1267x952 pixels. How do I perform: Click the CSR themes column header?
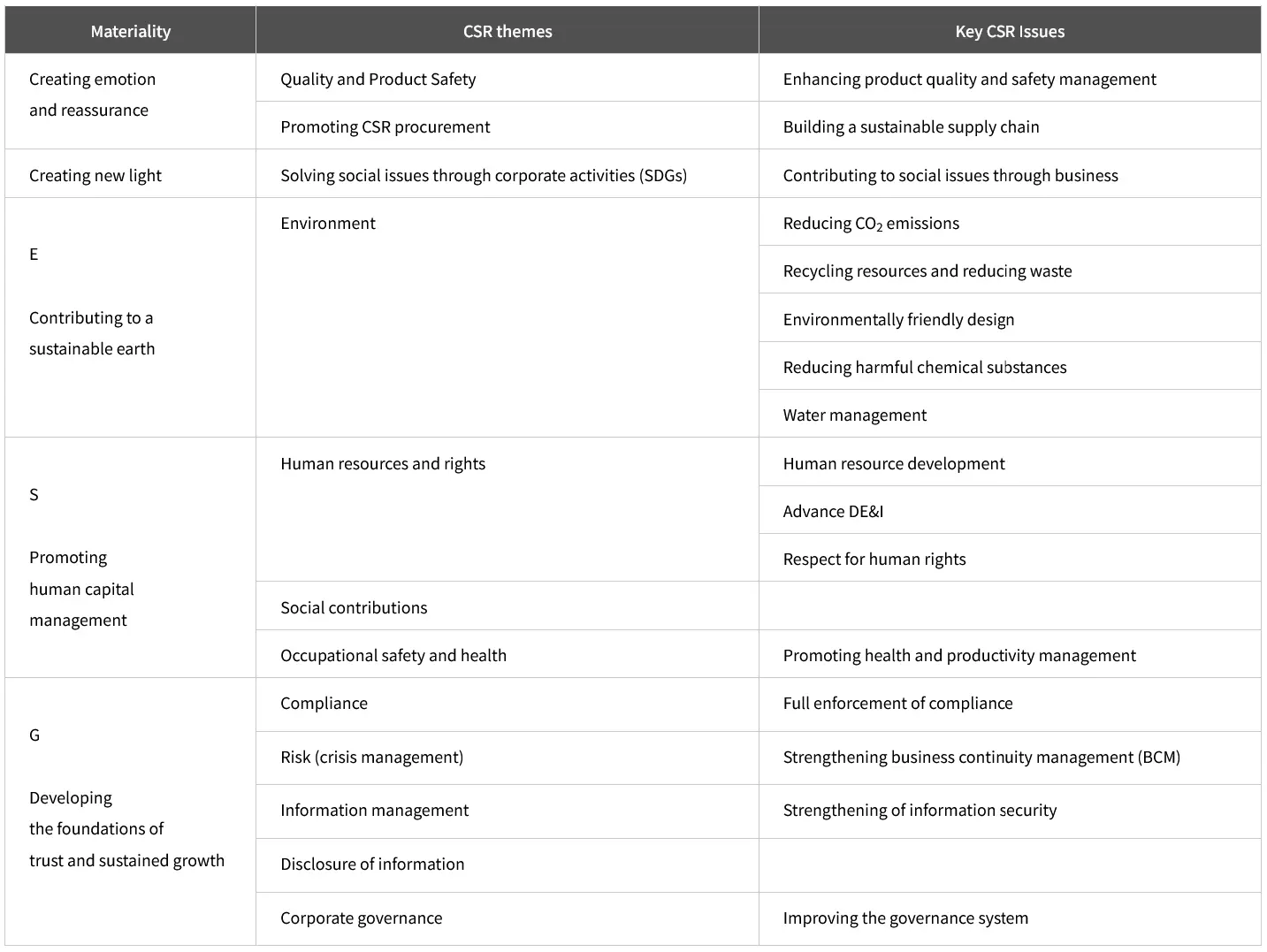tap(508, 32)
